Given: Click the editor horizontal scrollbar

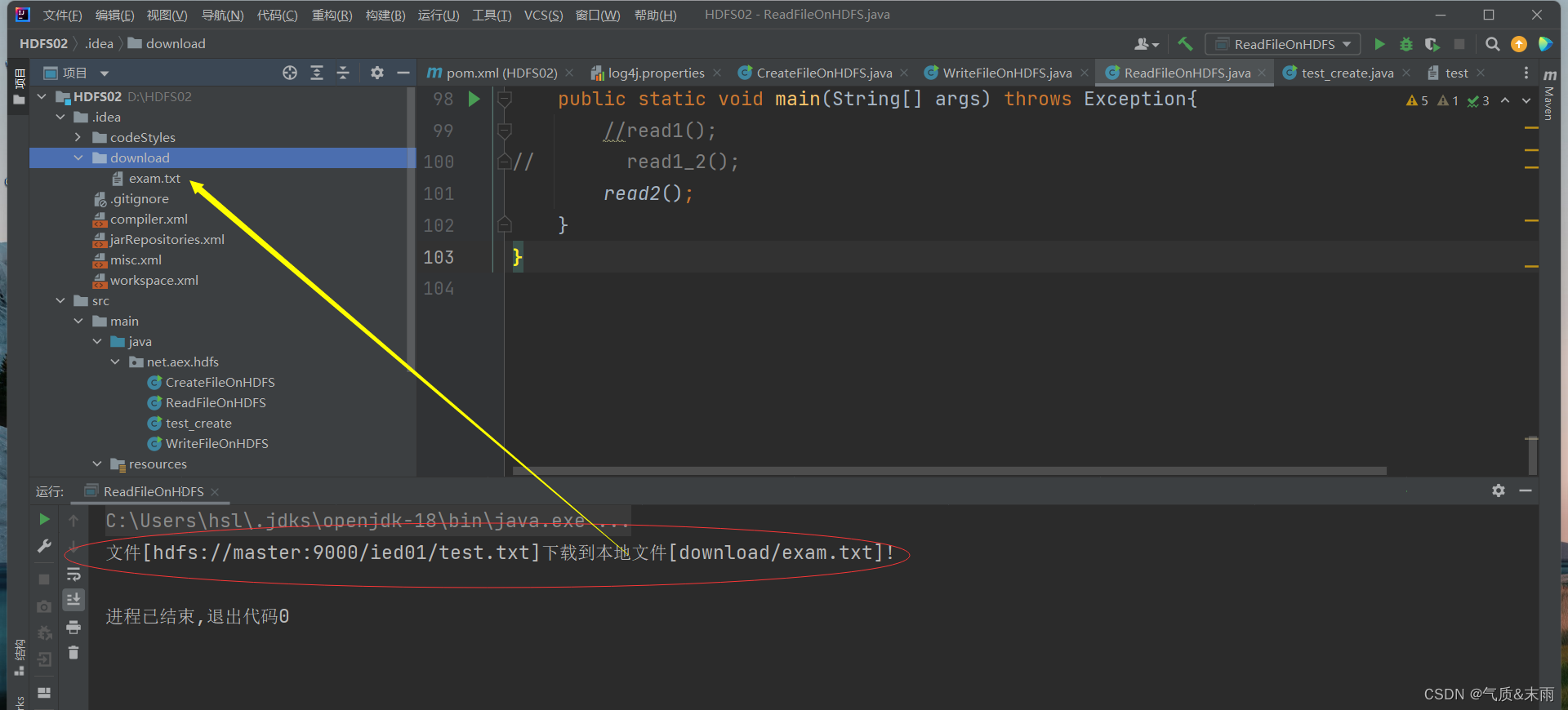Looking at the screenshot, I should (949, 471).
